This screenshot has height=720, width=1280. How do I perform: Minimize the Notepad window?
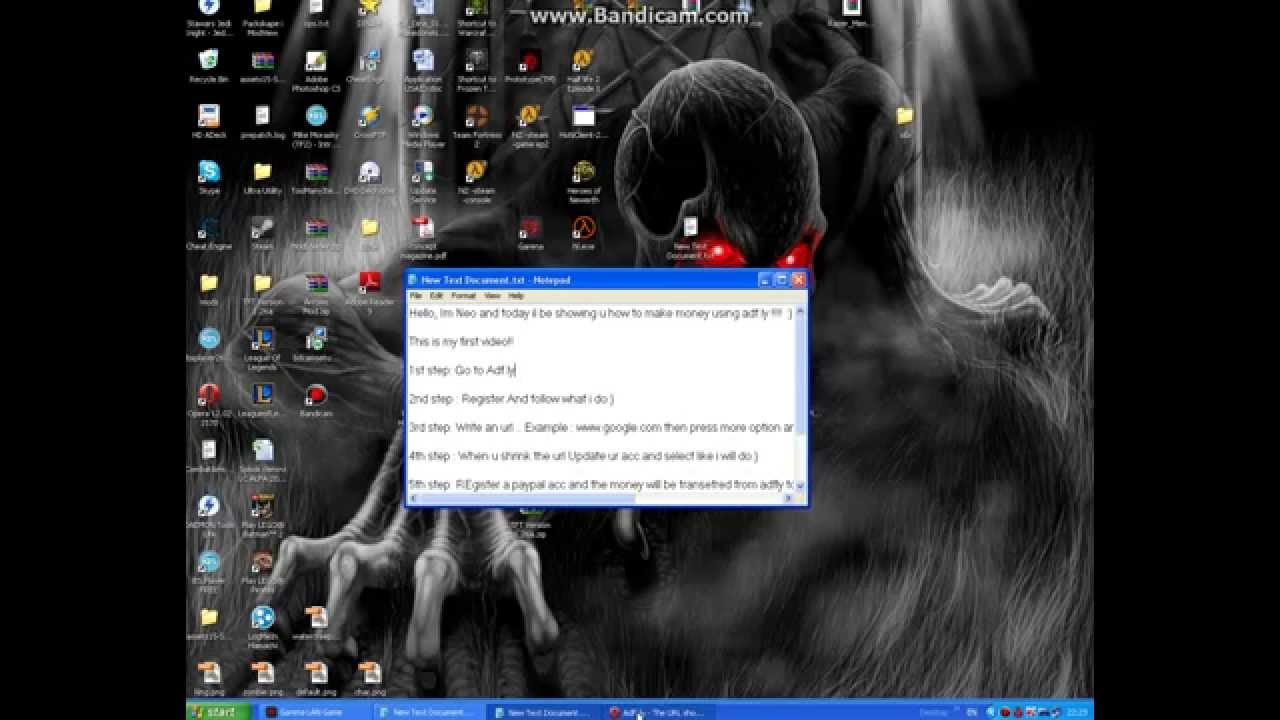(765, 280)
